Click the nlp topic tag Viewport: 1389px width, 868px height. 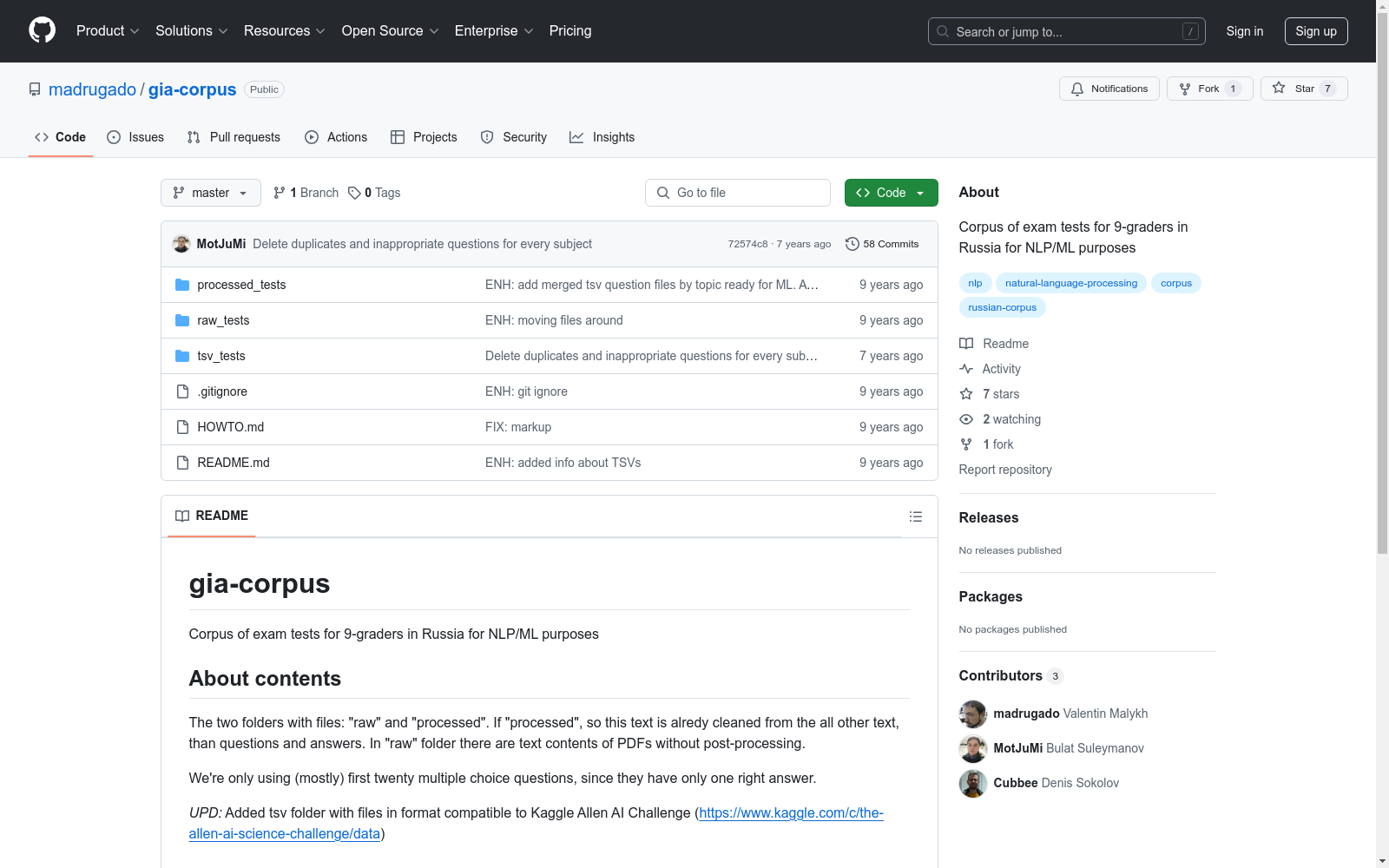[x=976, y=283]
